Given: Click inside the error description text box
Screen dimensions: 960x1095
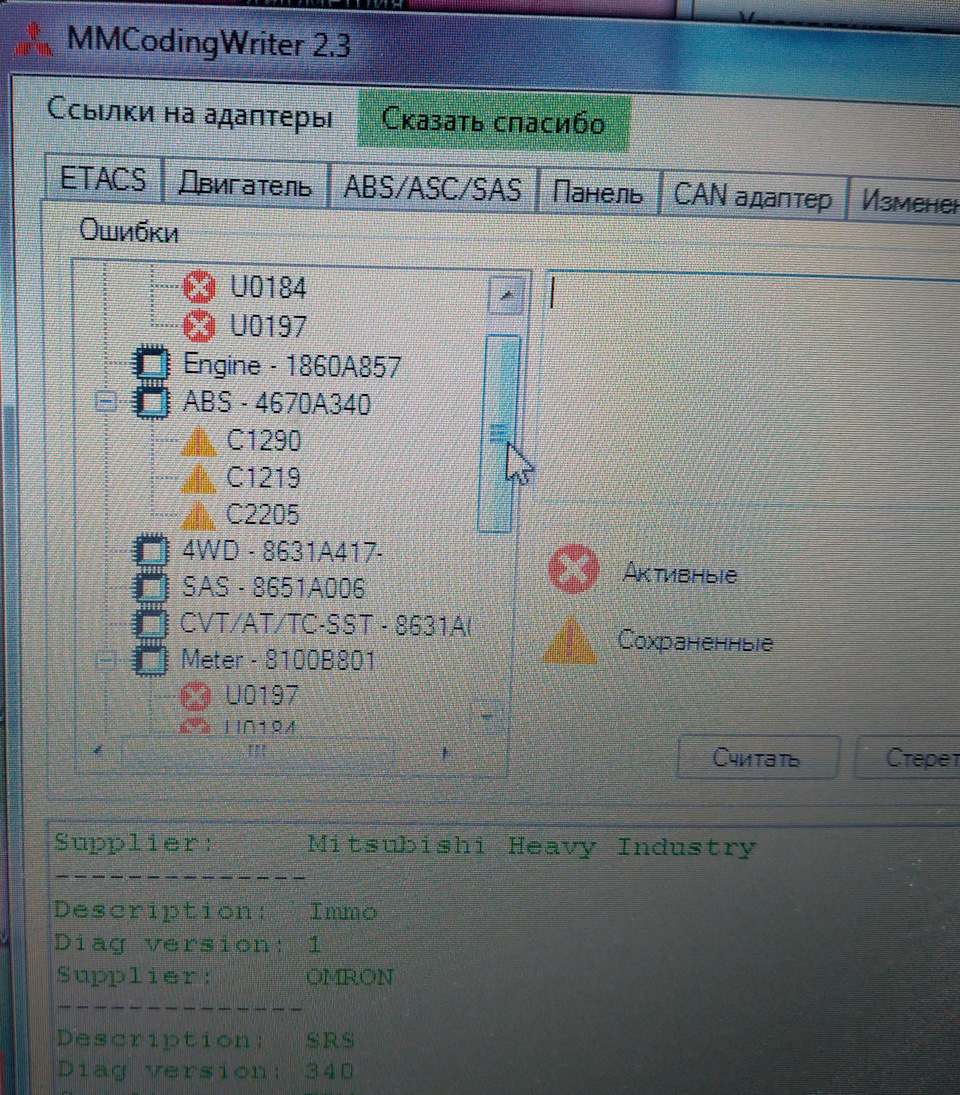Looking at the screenshot, I should point(753,388).
